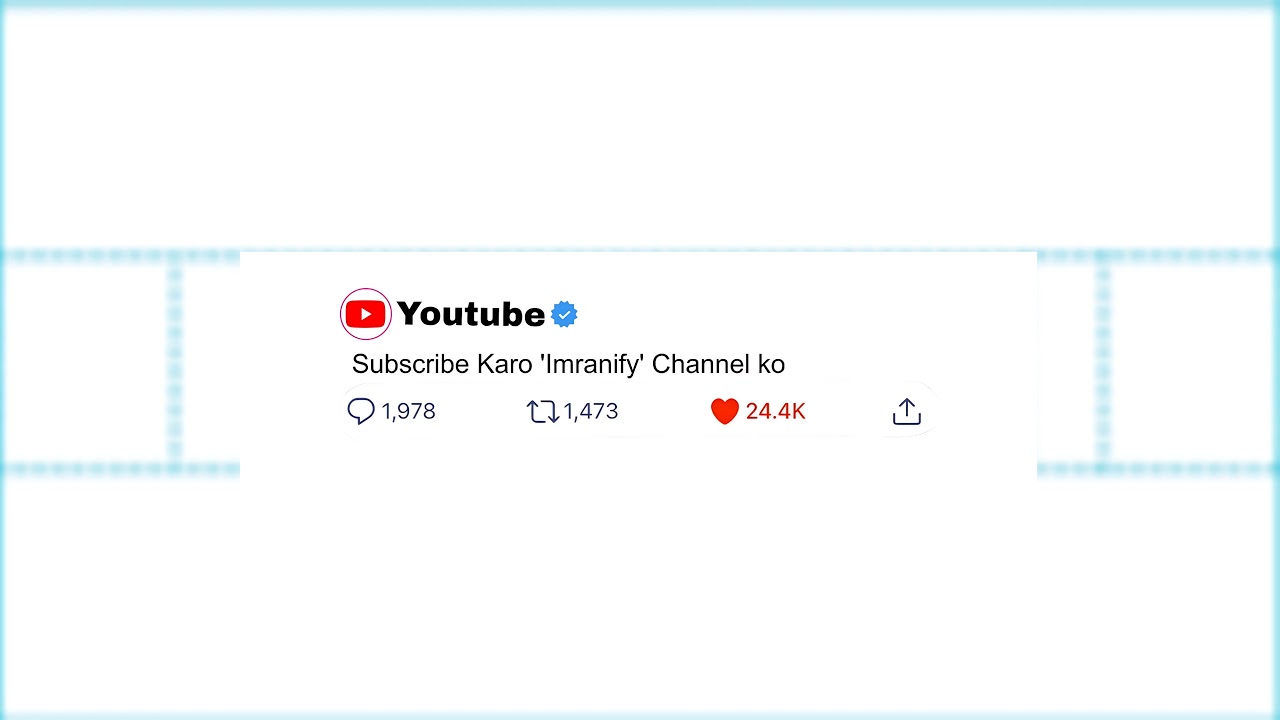Click the white checkmark inside the badge
This screenshot has width=1280, height=720.
click(x=564, y=315)
